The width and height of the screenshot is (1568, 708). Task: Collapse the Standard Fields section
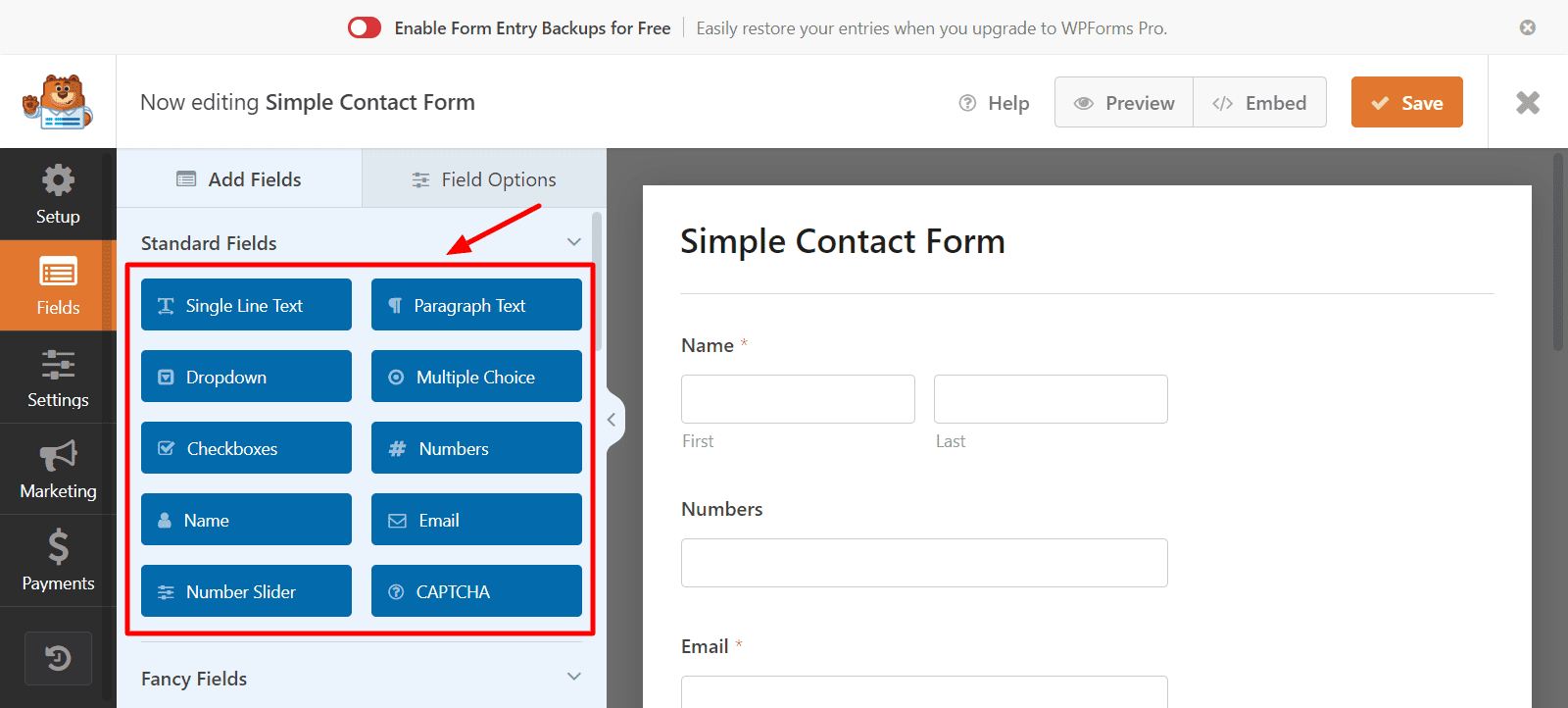click(x=574, y=242)
